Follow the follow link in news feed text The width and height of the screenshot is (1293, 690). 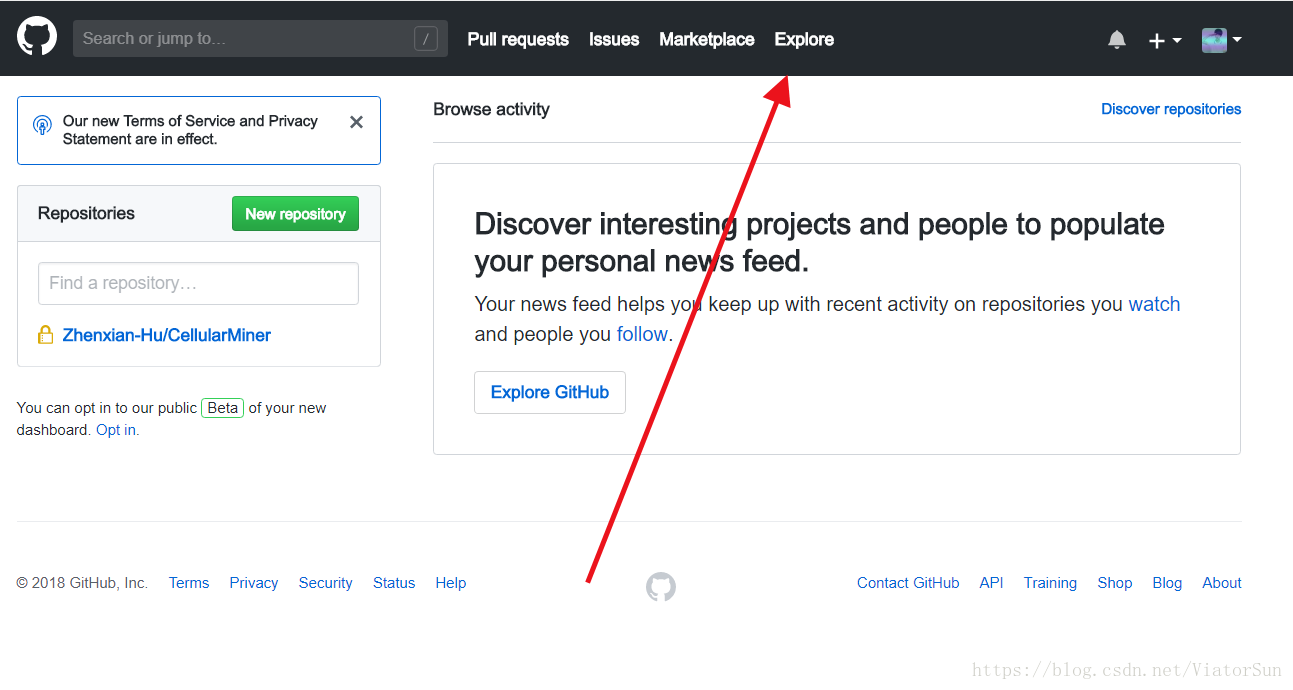(642, 334)
